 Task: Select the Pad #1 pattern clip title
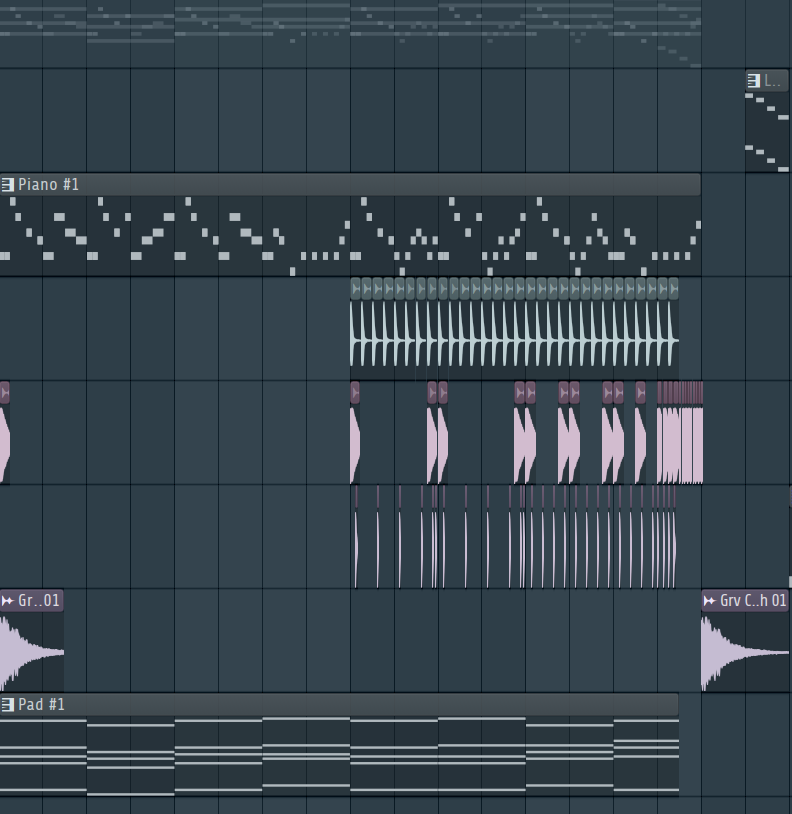(x=42, y=704)
